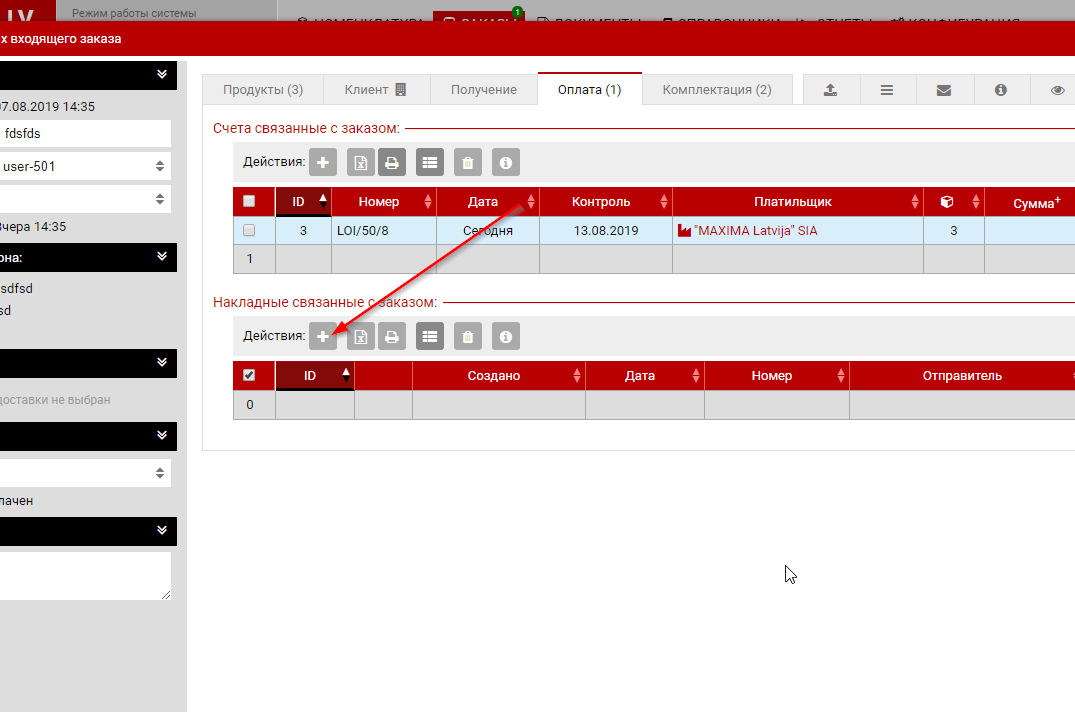Click Excel export icon for invoices

[x=361, y=162]
